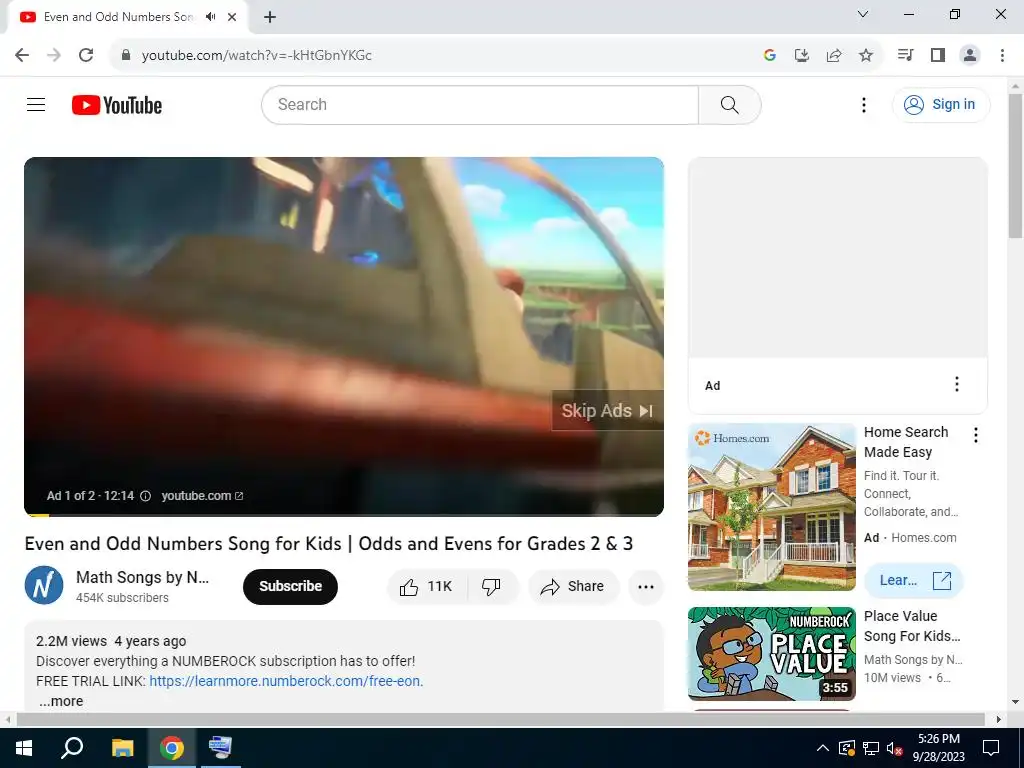Screen dimensions: 1024x768
Task: Open the learnmore.numberock.com free trial link
Action: click(286, 681)
